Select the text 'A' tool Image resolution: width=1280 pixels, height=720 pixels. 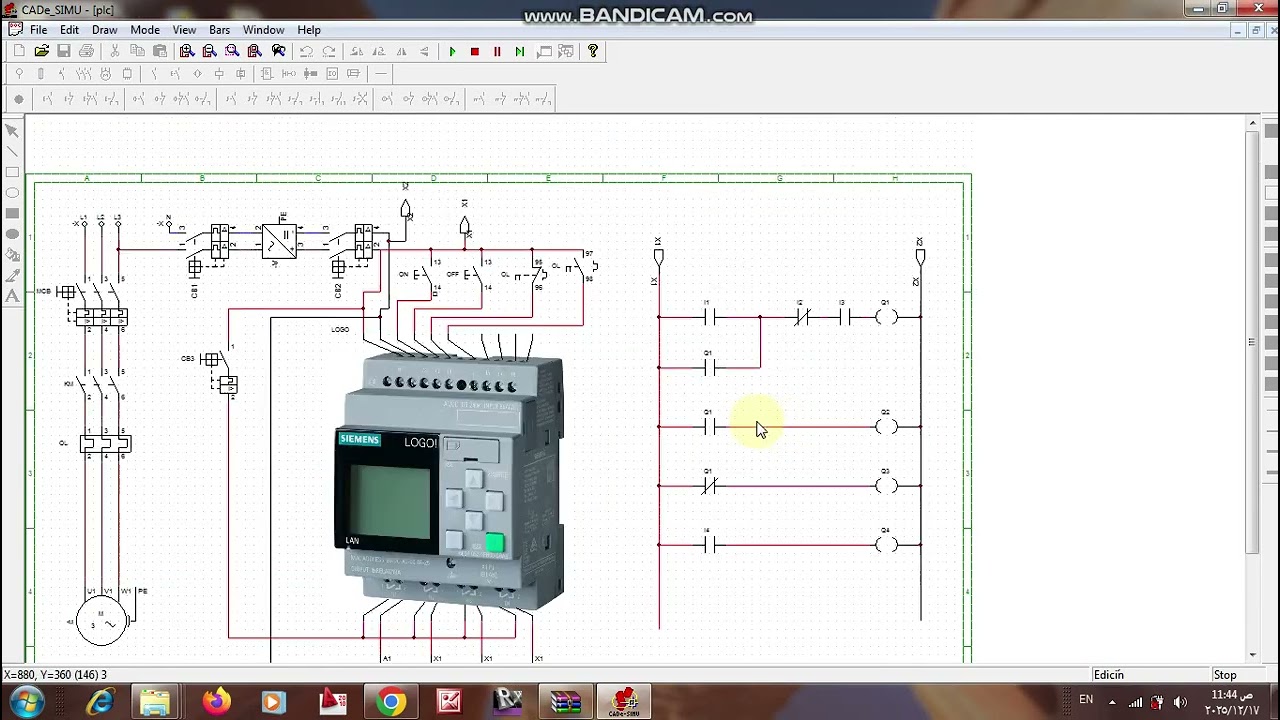tap(12, 296)
